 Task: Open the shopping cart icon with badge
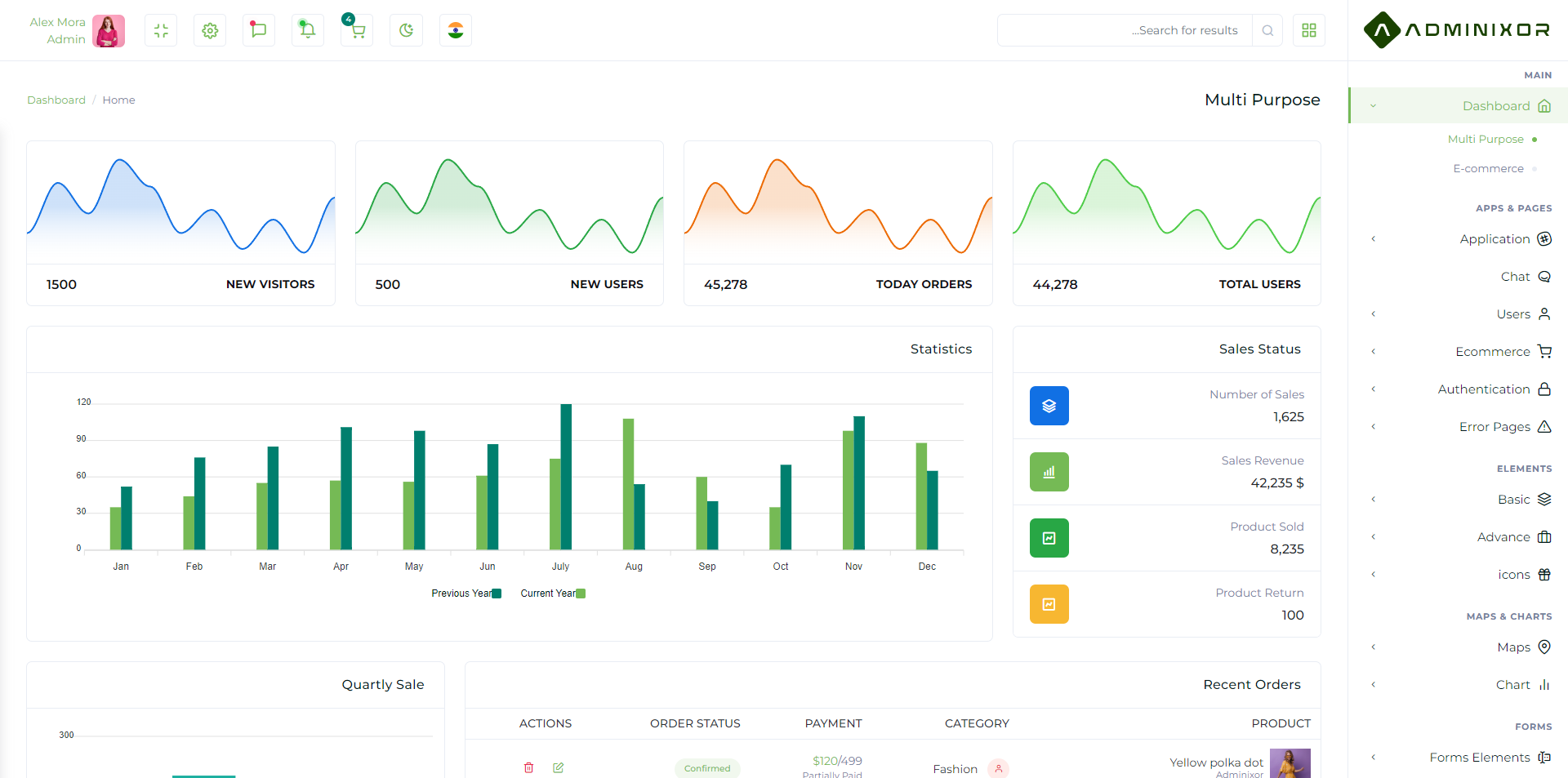point(357,30)
